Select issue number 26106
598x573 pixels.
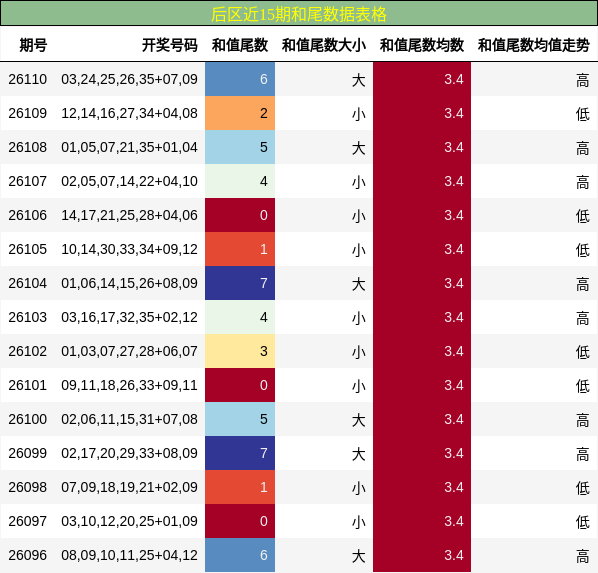[x=27, y=215]
